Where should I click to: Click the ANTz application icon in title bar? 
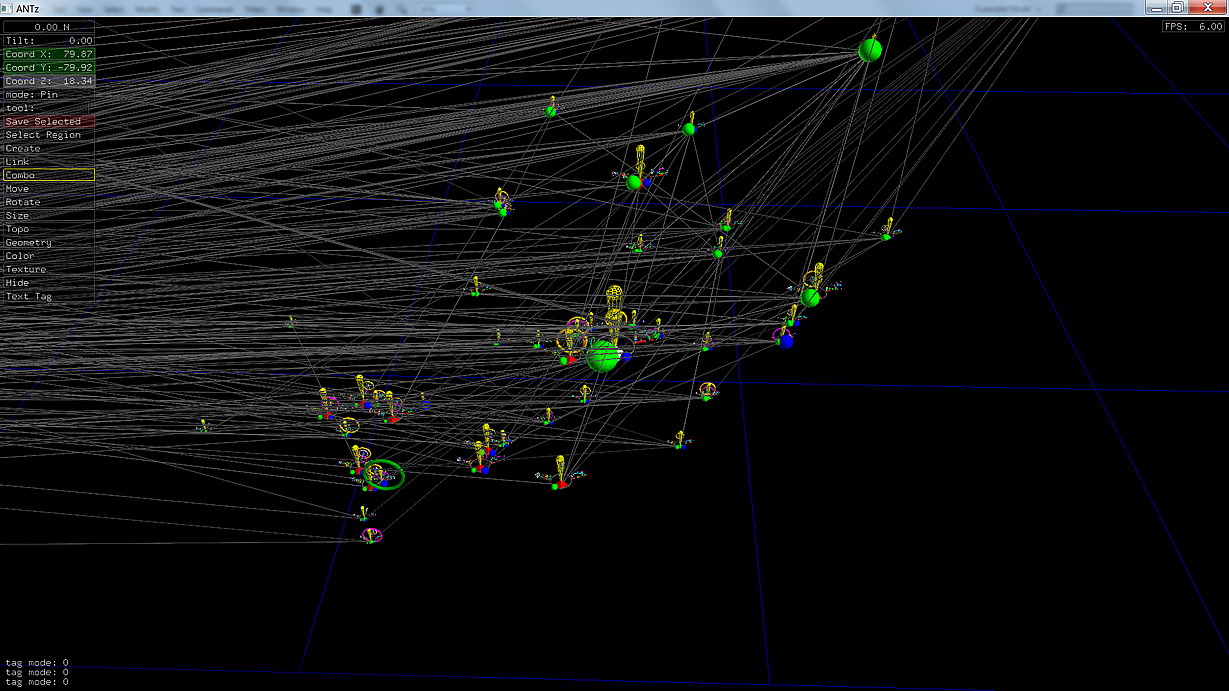pyautogui.click(x=8, y=8)
